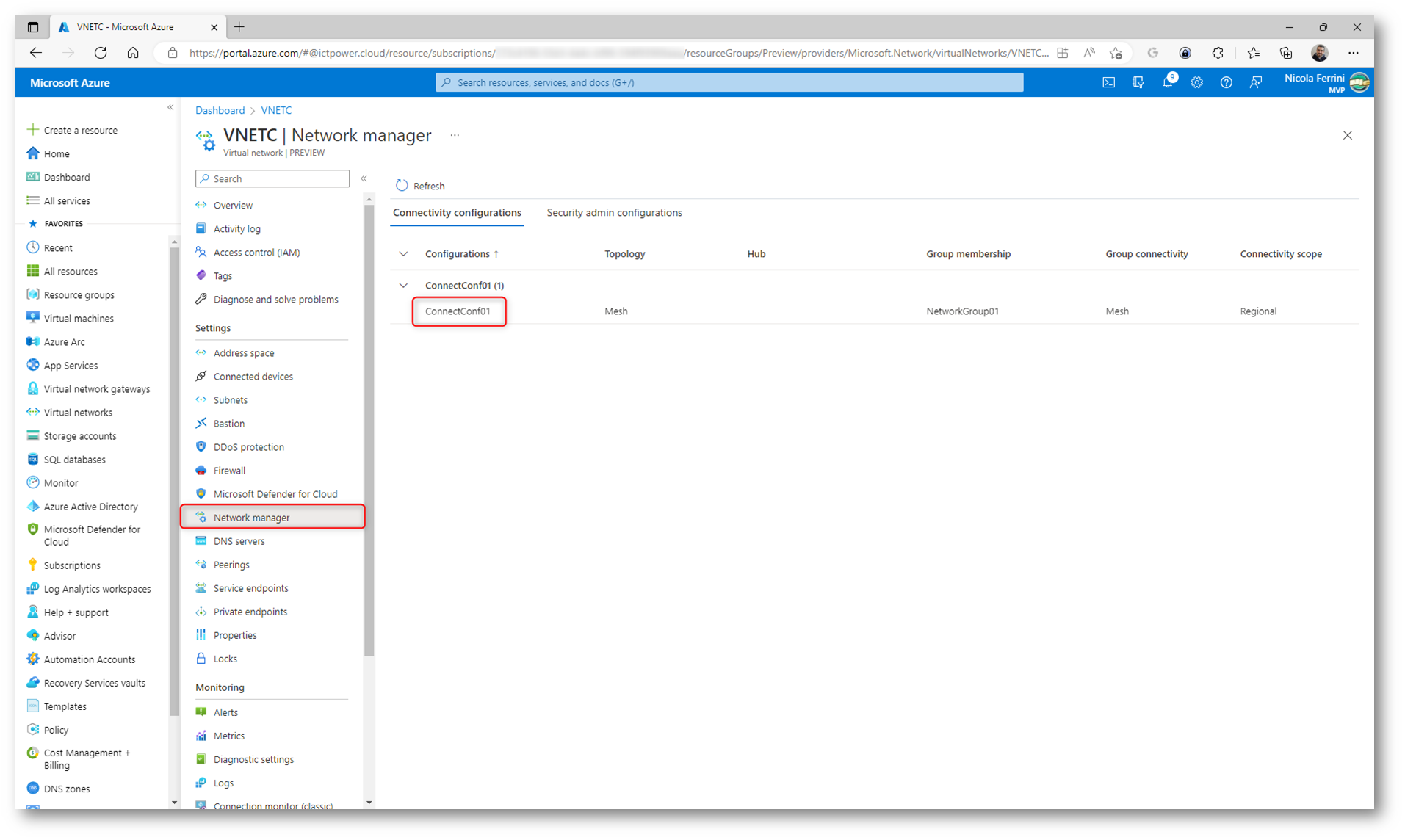
Task: Switch to Security admin configurations tab
Action: tap(614, 213)
